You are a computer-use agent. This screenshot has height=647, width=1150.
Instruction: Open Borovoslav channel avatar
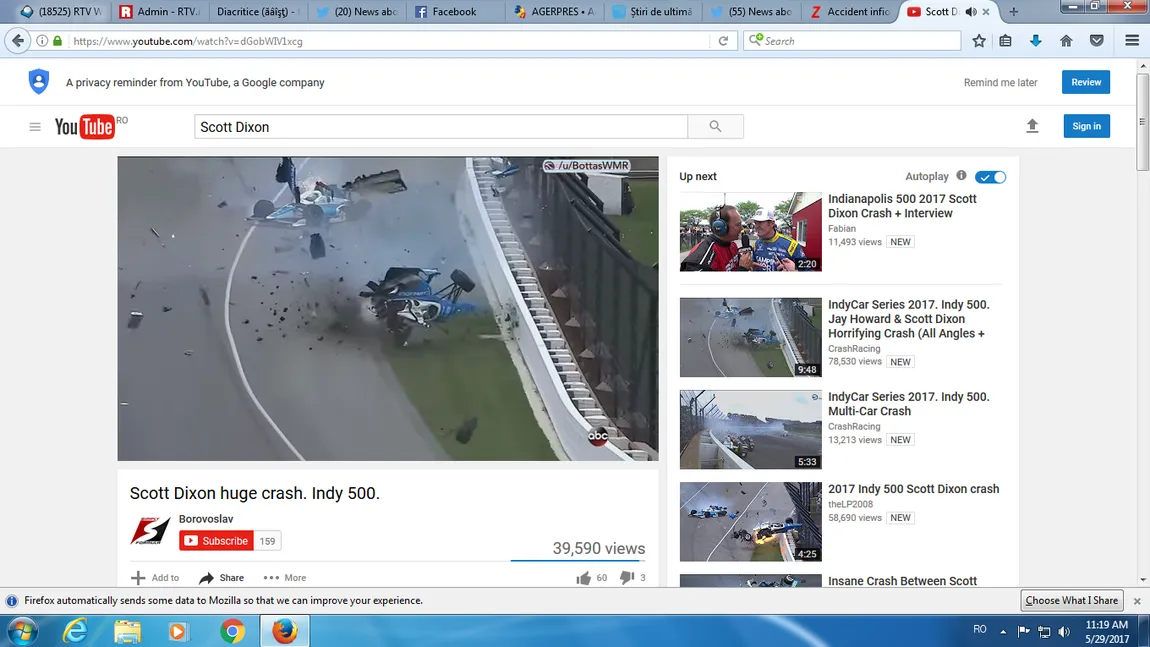point(150,530)
